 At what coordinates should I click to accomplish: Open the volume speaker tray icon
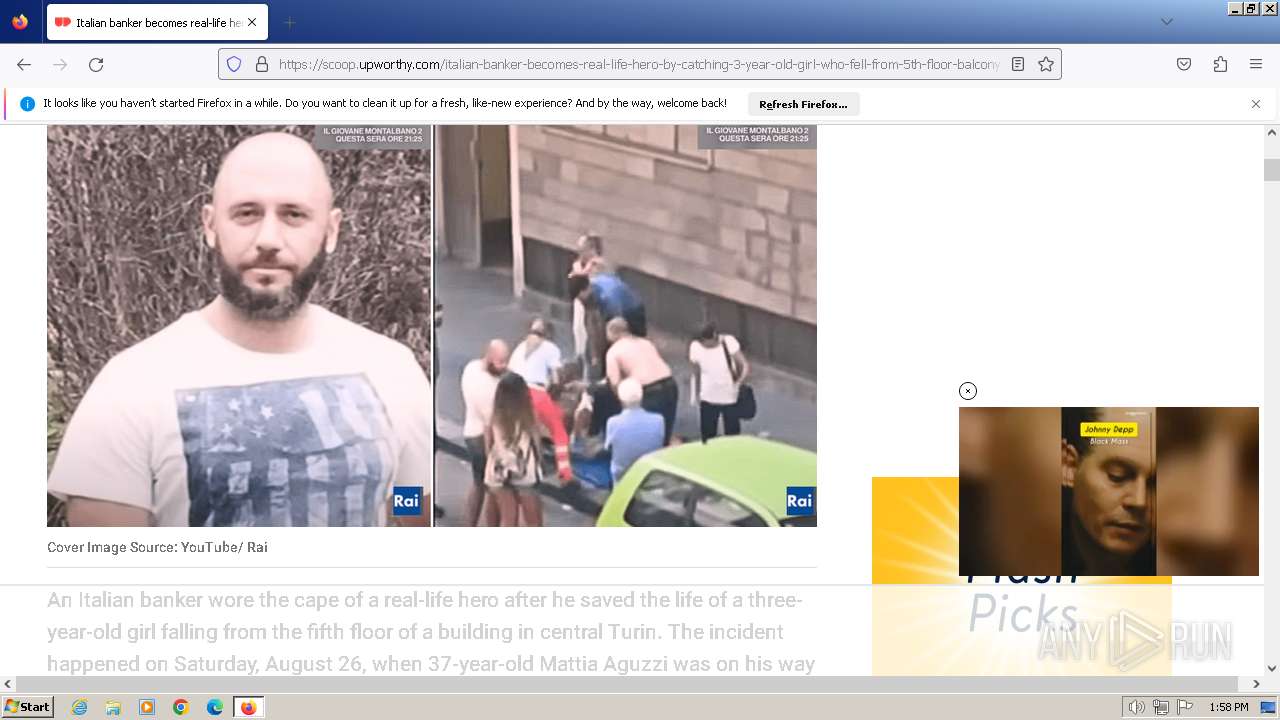pos(1136,707)
